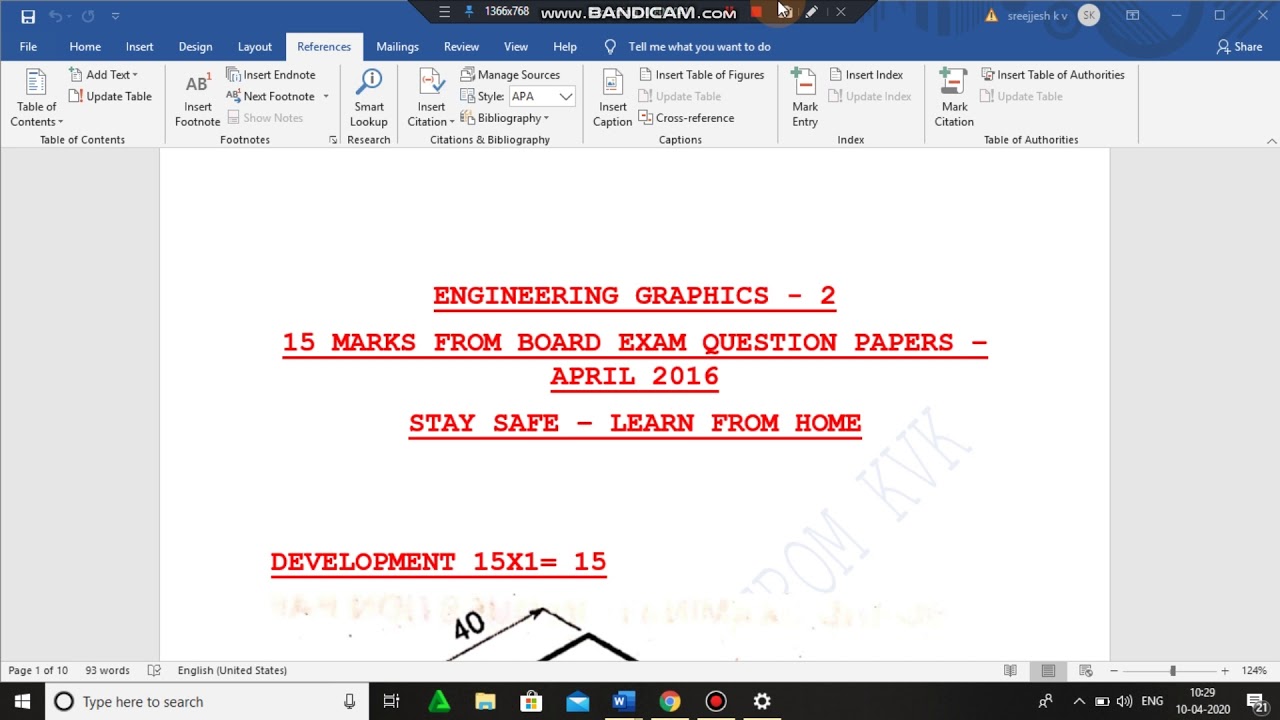This screenshot has height=720, width=1280.
Task: Click Insert Citation icon
Action: [432, 98]
